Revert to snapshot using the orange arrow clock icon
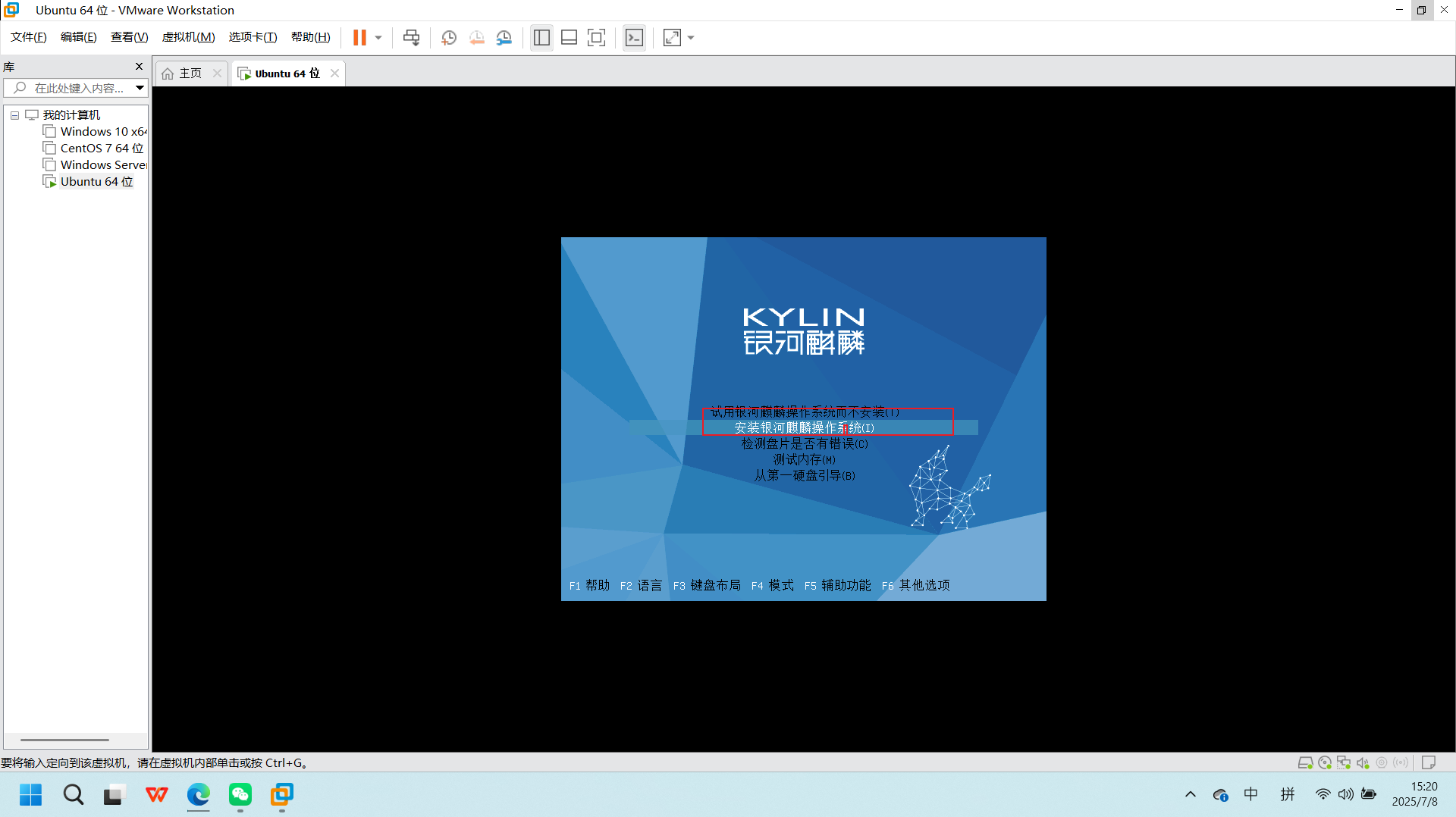Viewport: 1456px width, 817px height. [x=476, y=37]
